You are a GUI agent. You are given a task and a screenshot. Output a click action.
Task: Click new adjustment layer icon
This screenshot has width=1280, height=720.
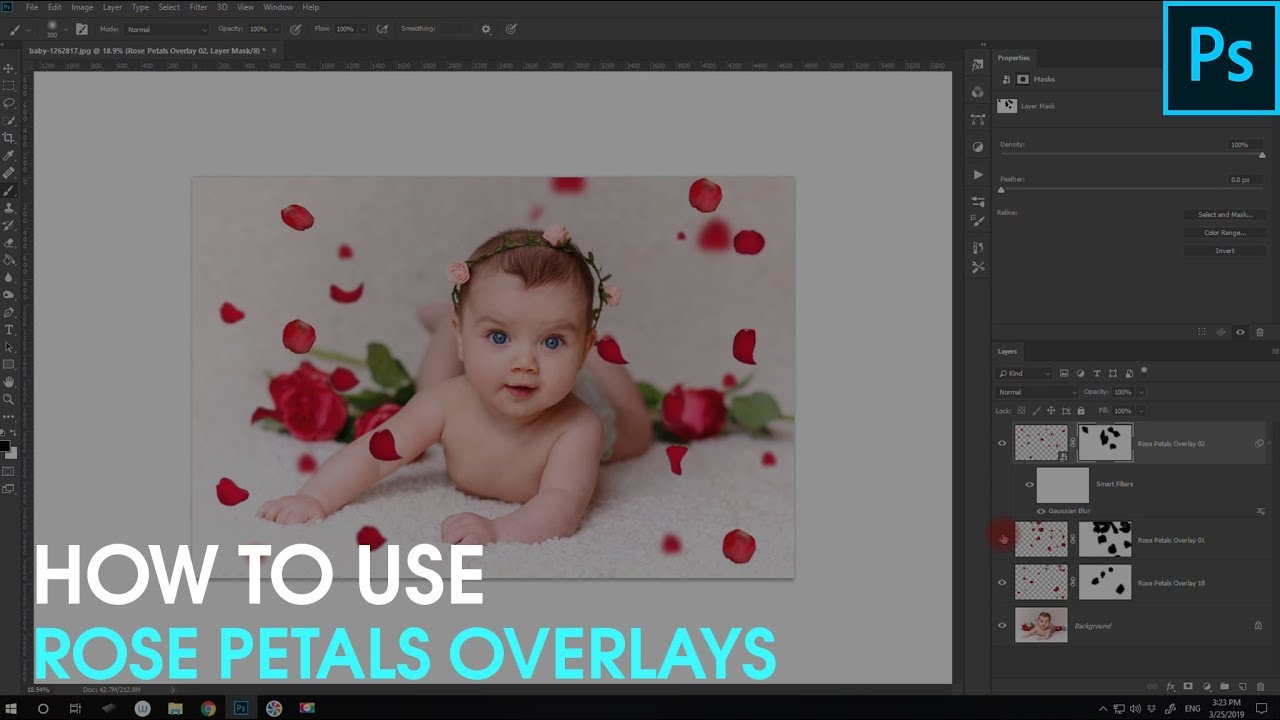point(1206,686)
